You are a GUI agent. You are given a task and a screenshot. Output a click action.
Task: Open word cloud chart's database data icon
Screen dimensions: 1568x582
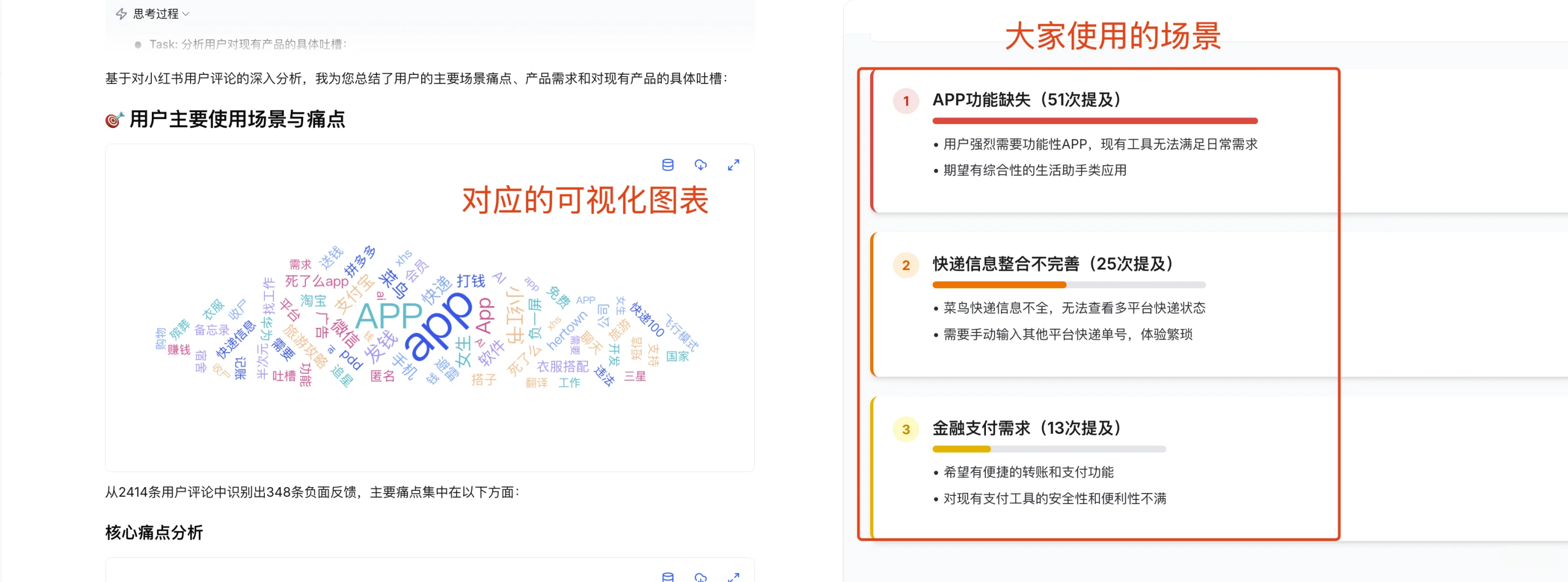(x=668, y=164)
